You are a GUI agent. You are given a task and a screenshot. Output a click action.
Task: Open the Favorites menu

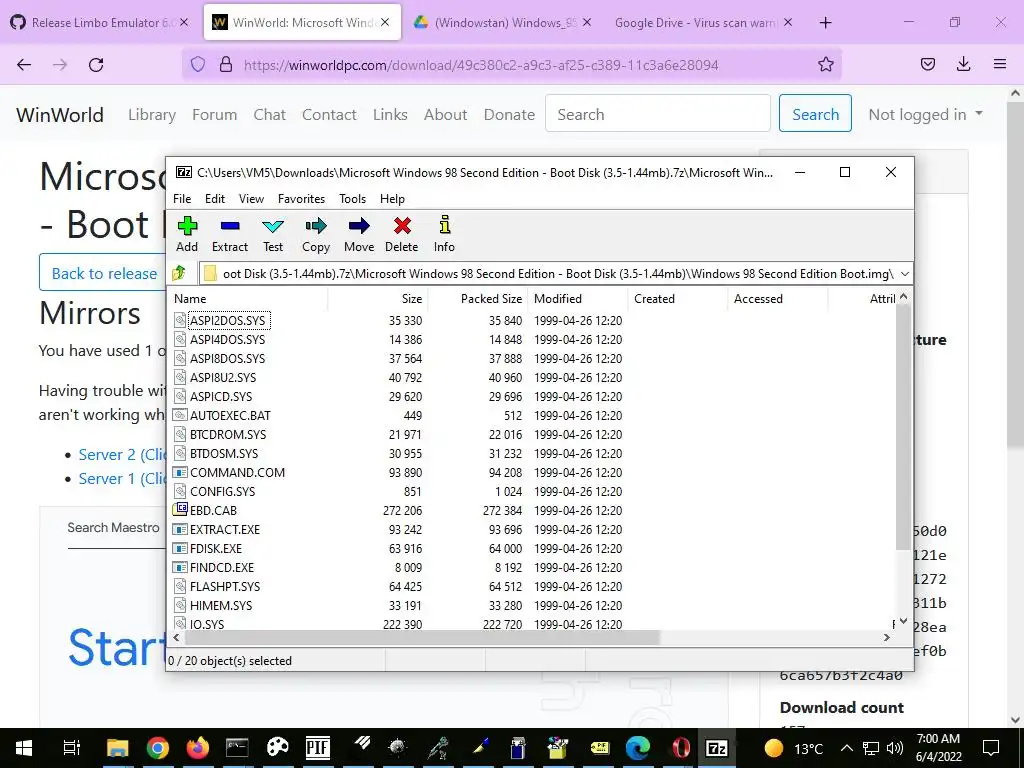(x=301, y=199)
